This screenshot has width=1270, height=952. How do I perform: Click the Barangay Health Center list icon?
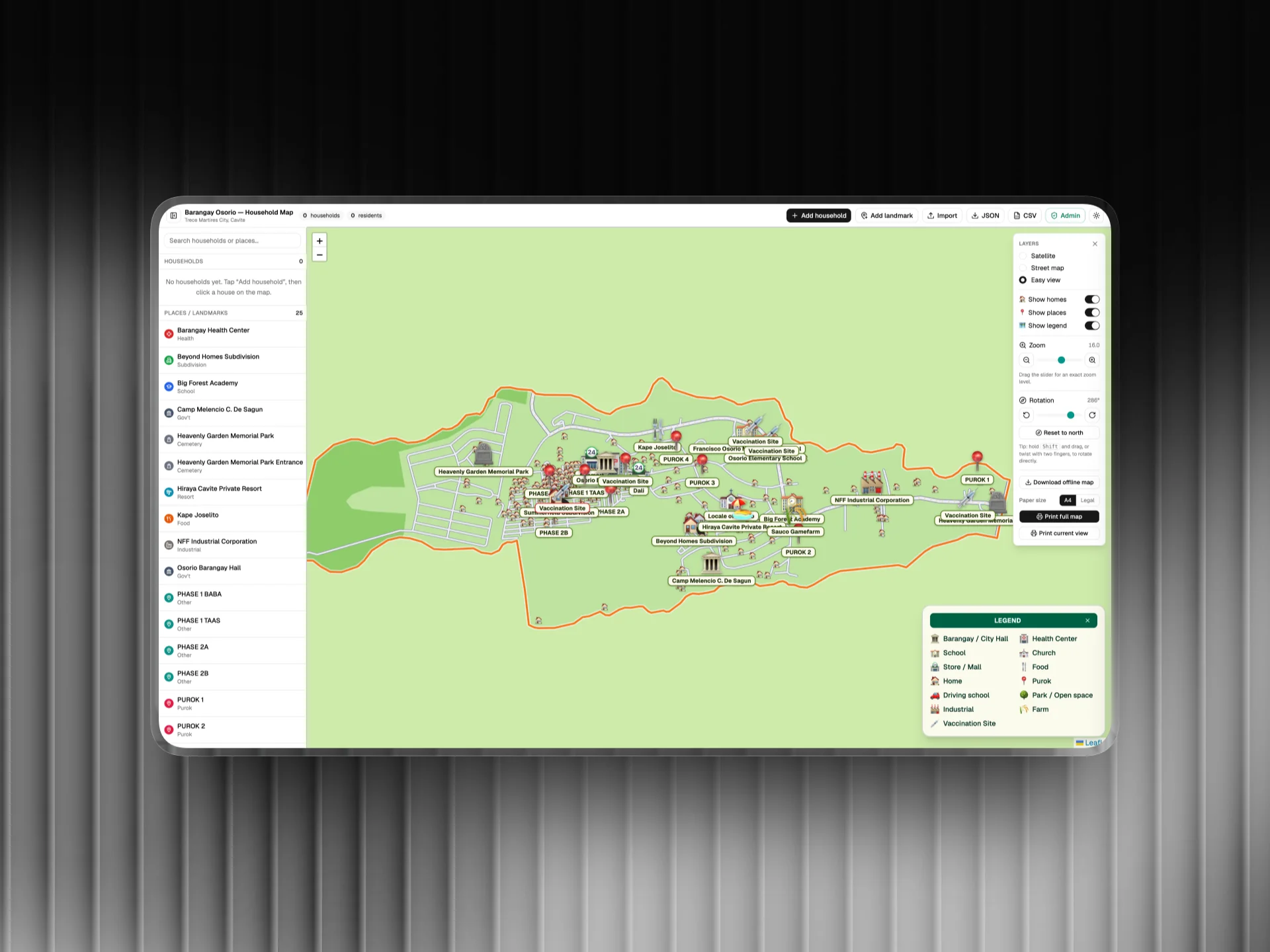click(169, 334)
